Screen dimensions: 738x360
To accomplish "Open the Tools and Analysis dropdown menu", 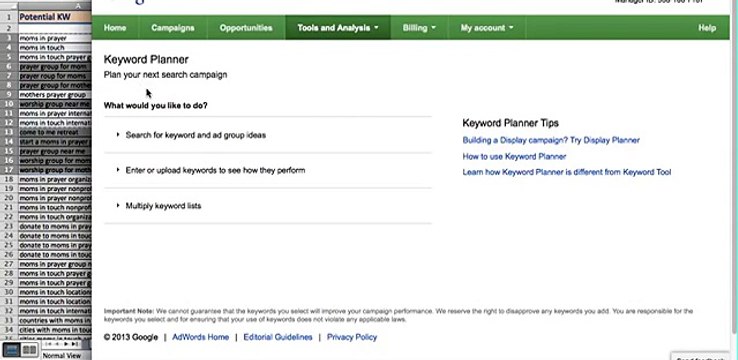I will [x=338, y=28].
